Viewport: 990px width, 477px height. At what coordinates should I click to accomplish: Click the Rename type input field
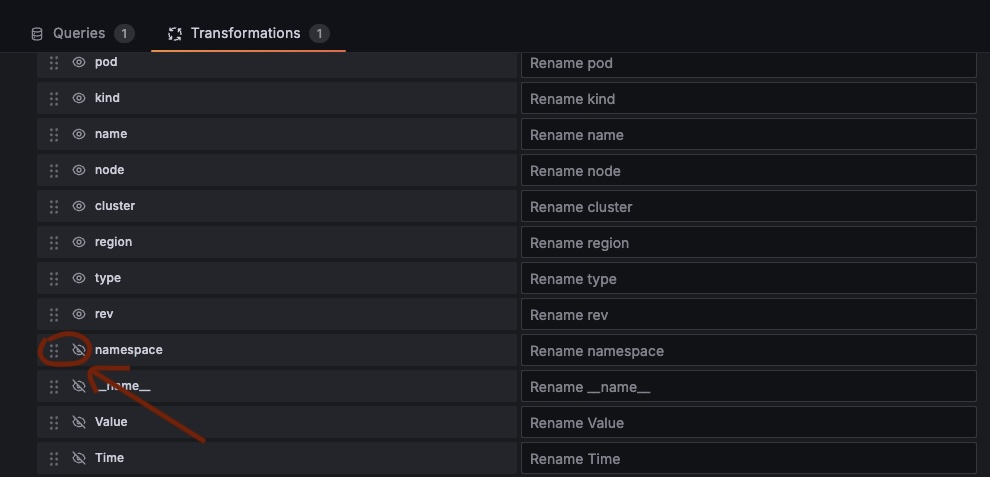coord(748,279)
